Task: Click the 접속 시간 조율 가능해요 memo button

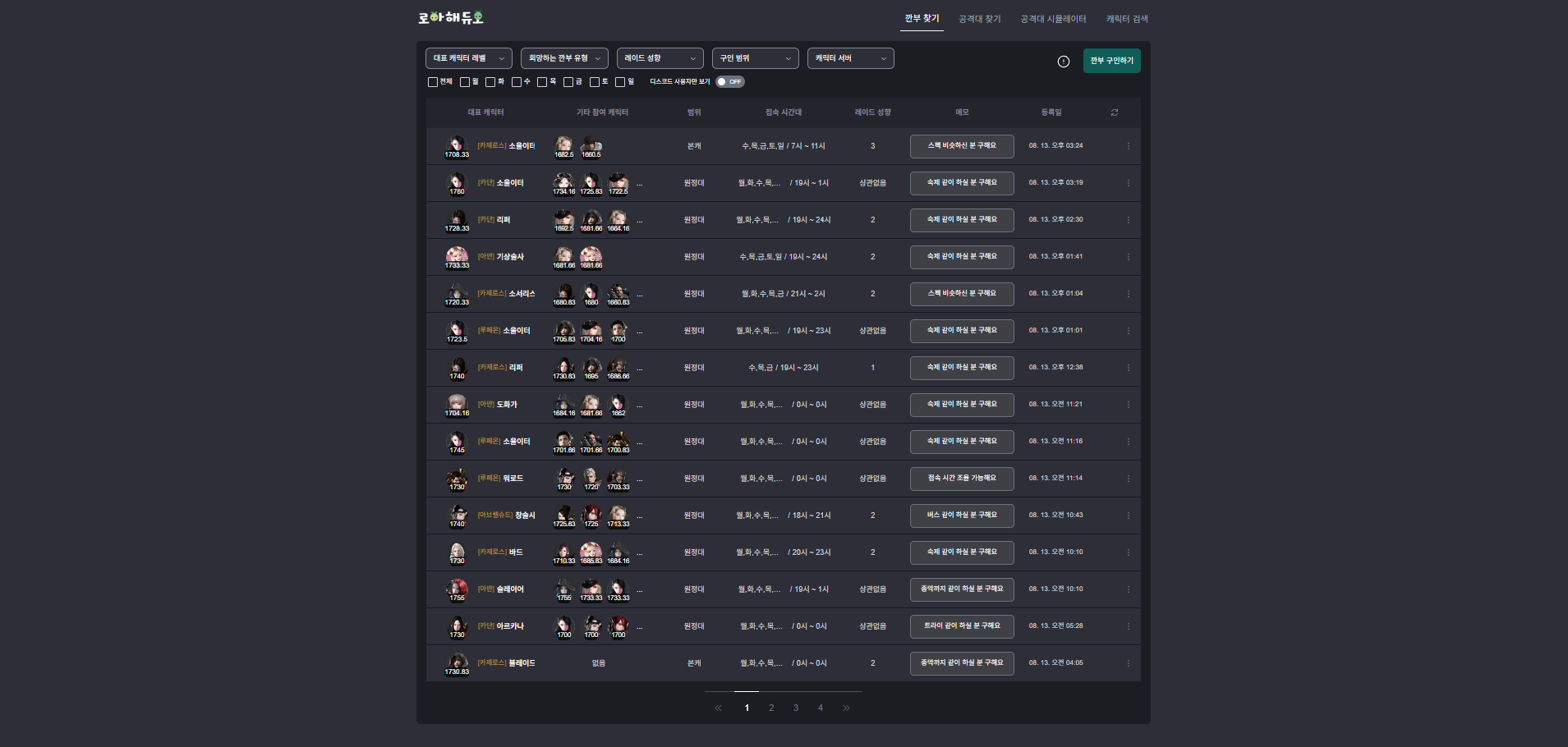Action: coord(962,479)
